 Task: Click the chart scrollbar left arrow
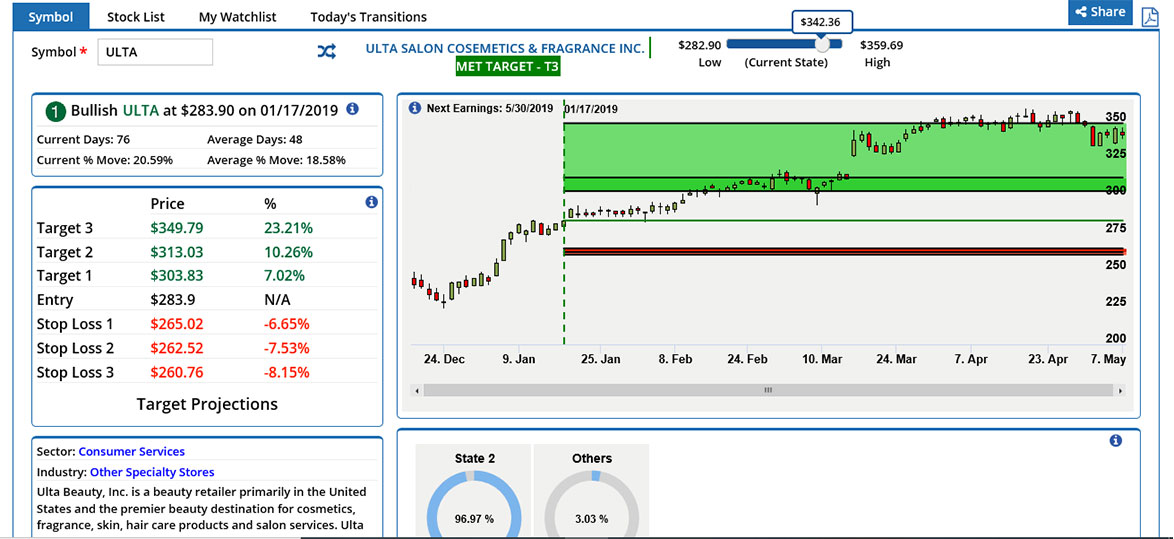coord(417,390)
